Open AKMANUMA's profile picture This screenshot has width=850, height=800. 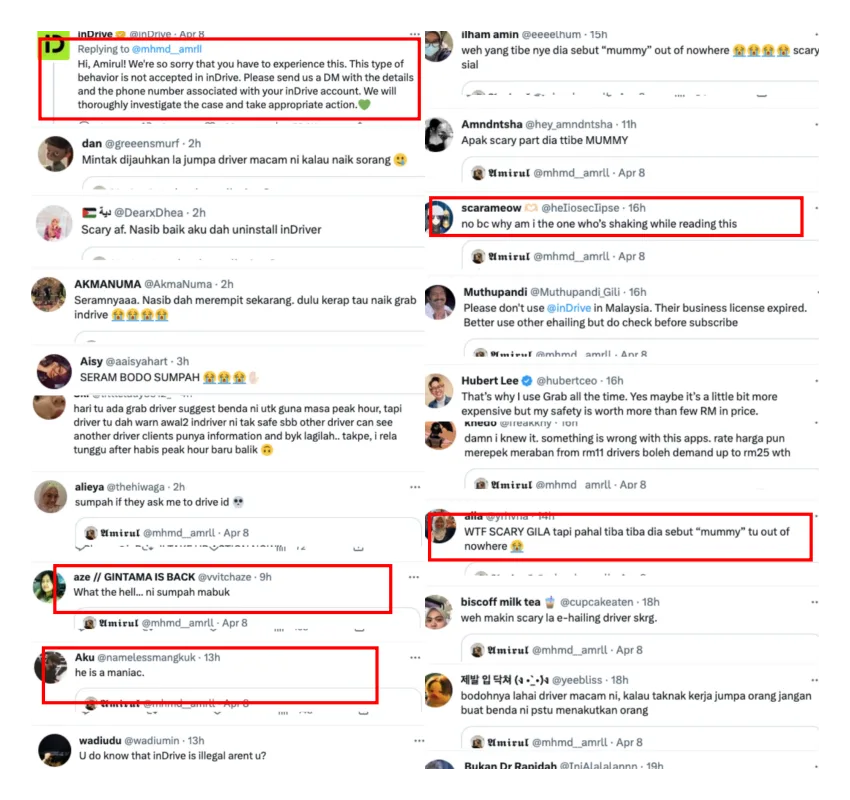[49, 294]
